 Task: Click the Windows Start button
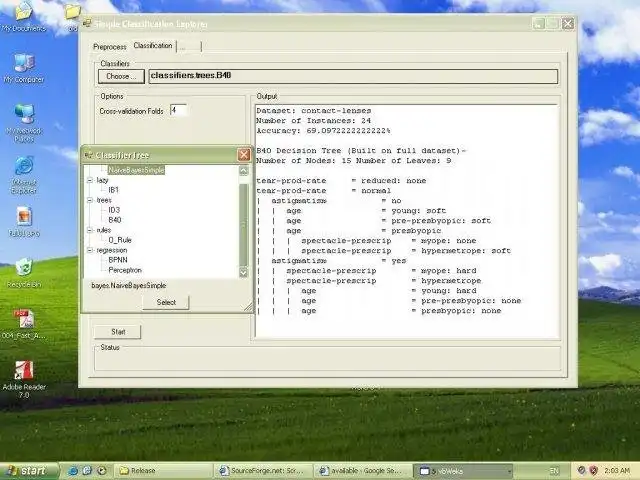[29, 471]
